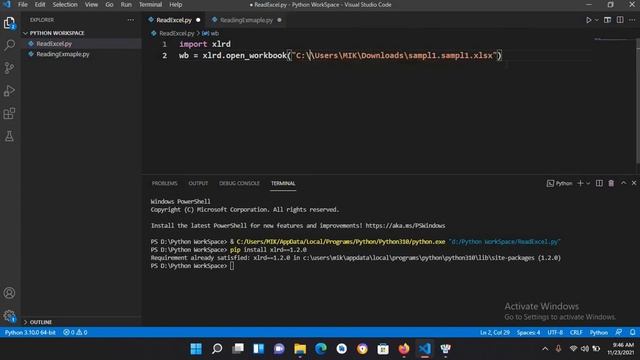Select the Python terminal shell label
640x360 pixels.
(x=560, y=183)
